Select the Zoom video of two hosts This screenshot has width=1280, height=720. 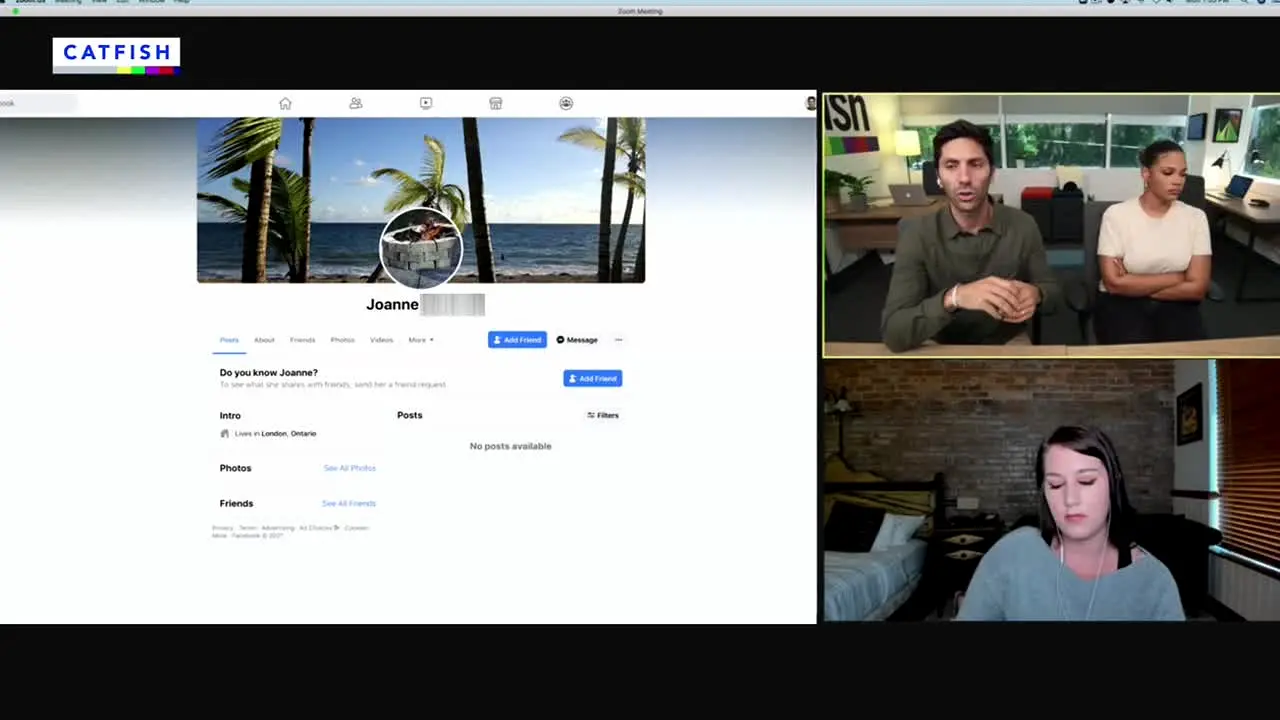[x=1051, y=225]
